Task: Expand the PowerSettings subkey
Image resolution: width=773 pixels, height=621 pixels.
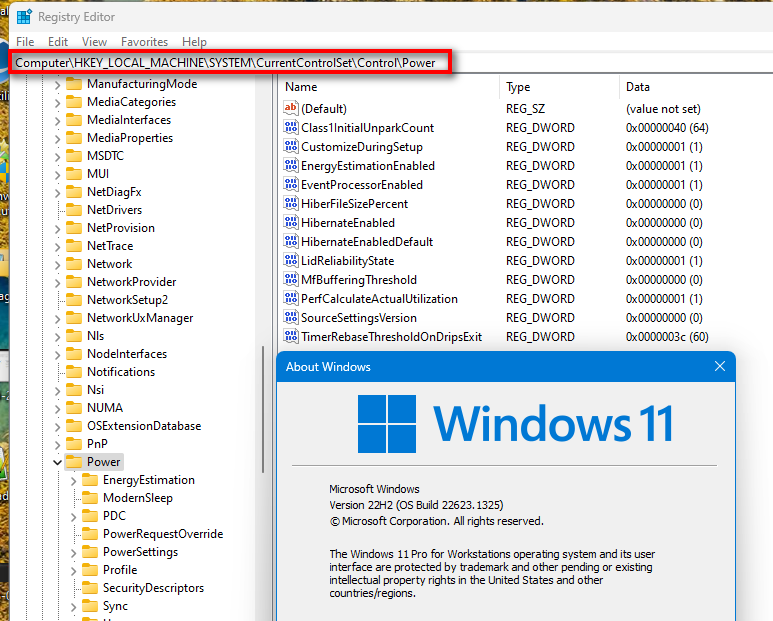Action: 73,552
